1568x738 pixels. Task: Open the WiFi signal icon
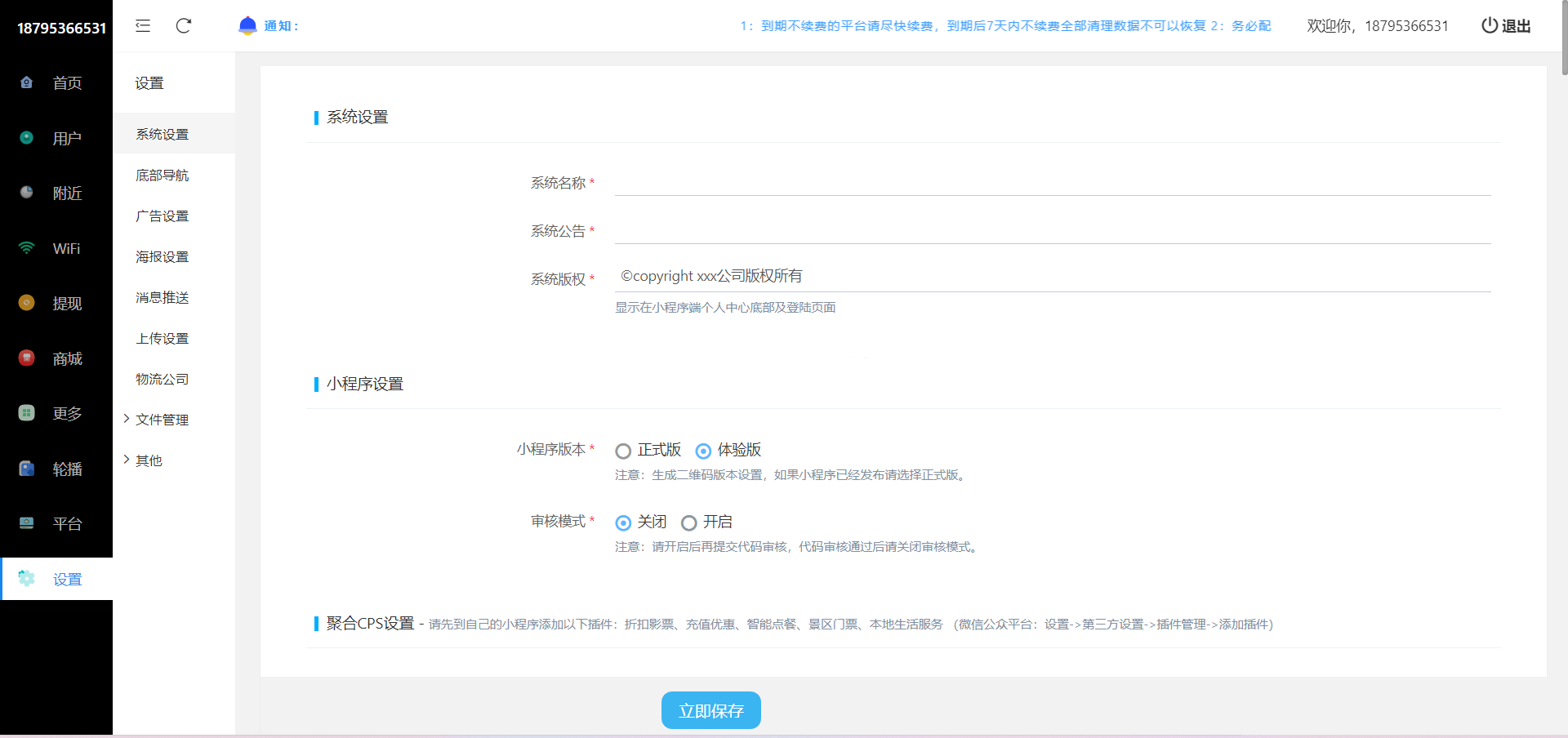click(x=26, y=248)
